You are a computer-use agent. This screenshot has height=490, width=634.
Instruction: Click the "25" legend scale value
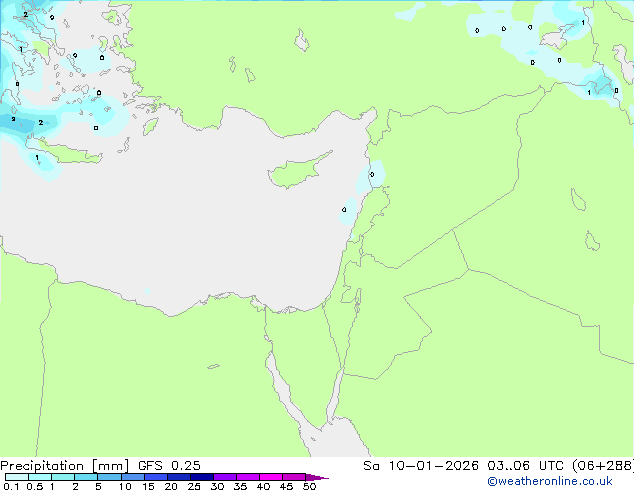pos(194,486)
